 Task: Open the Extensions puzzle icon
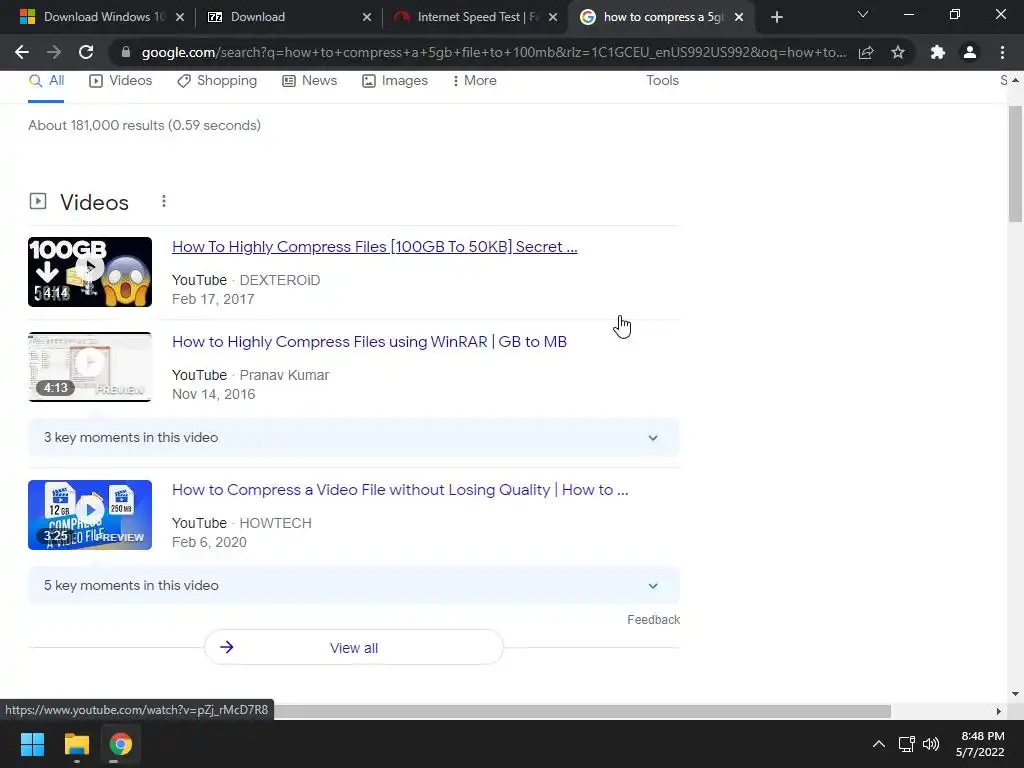[938, 52]
